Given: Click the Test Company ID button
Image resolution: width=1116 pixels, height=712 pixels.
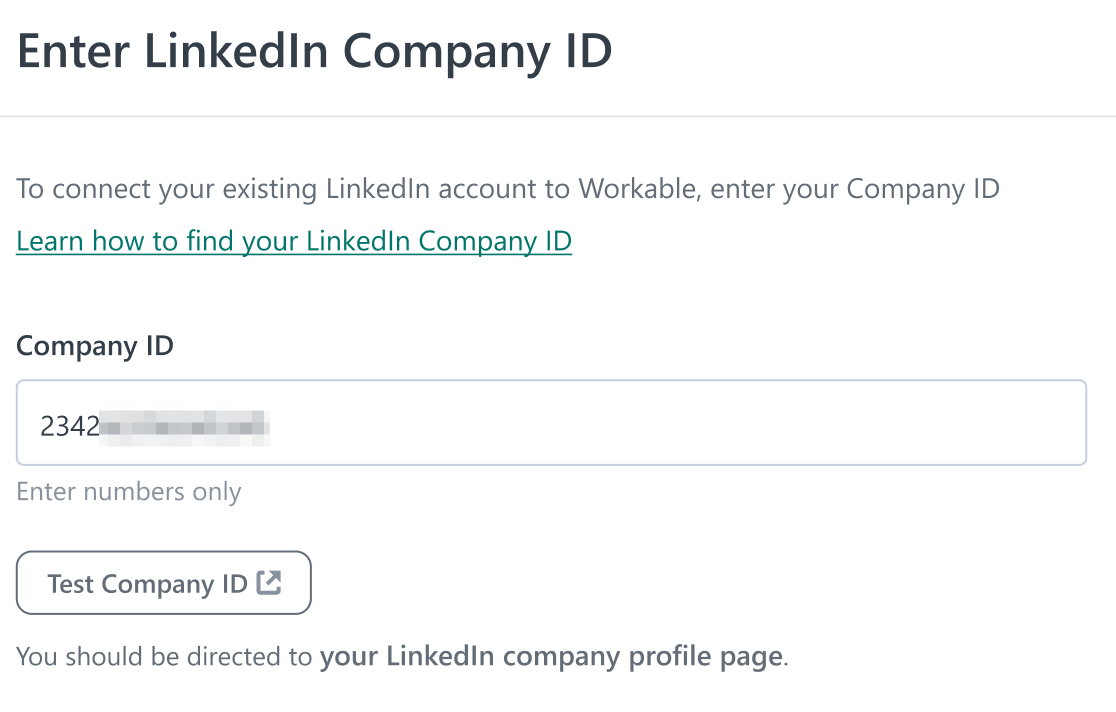Looking at the screenshot, I should tap(164, 582).
